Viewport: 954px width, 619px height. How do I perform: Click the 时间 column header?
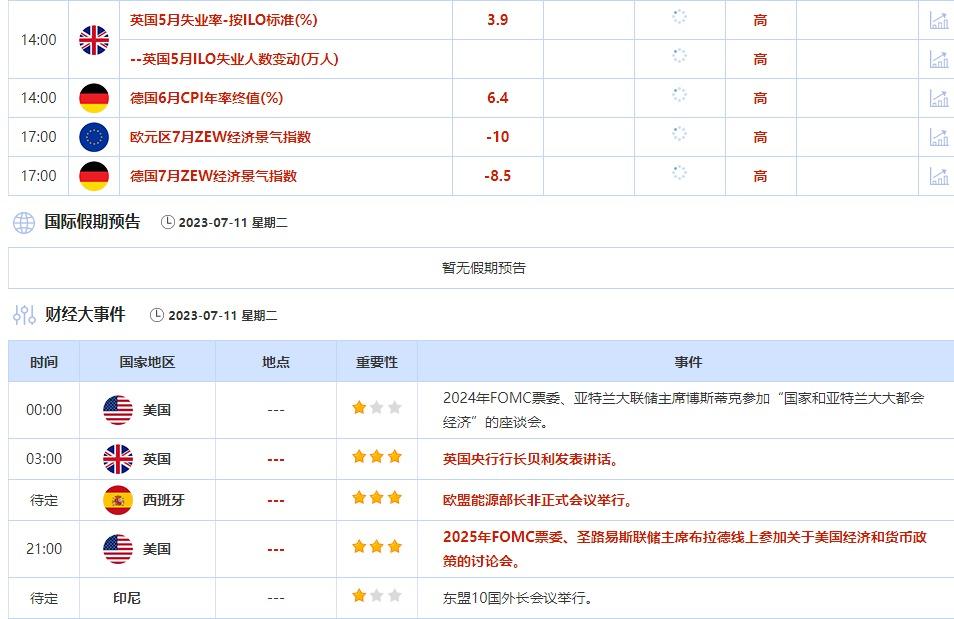pos(44,362)
